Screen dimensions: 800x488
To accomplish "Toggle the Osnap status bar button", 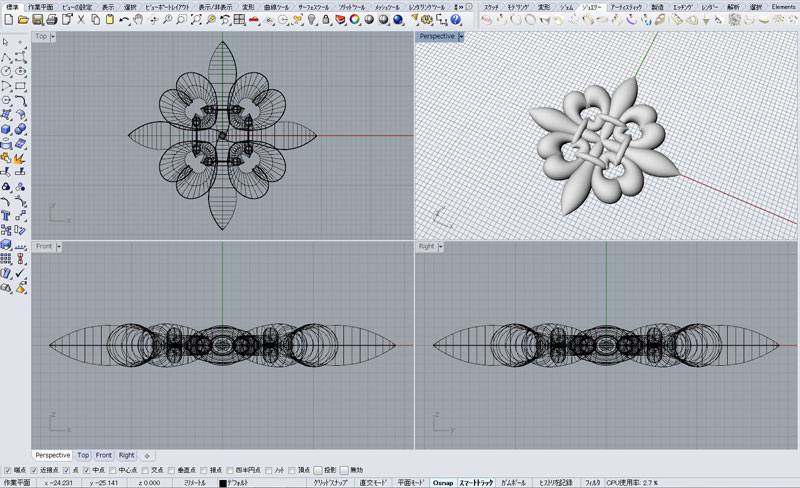I will [x=443, y=482].
